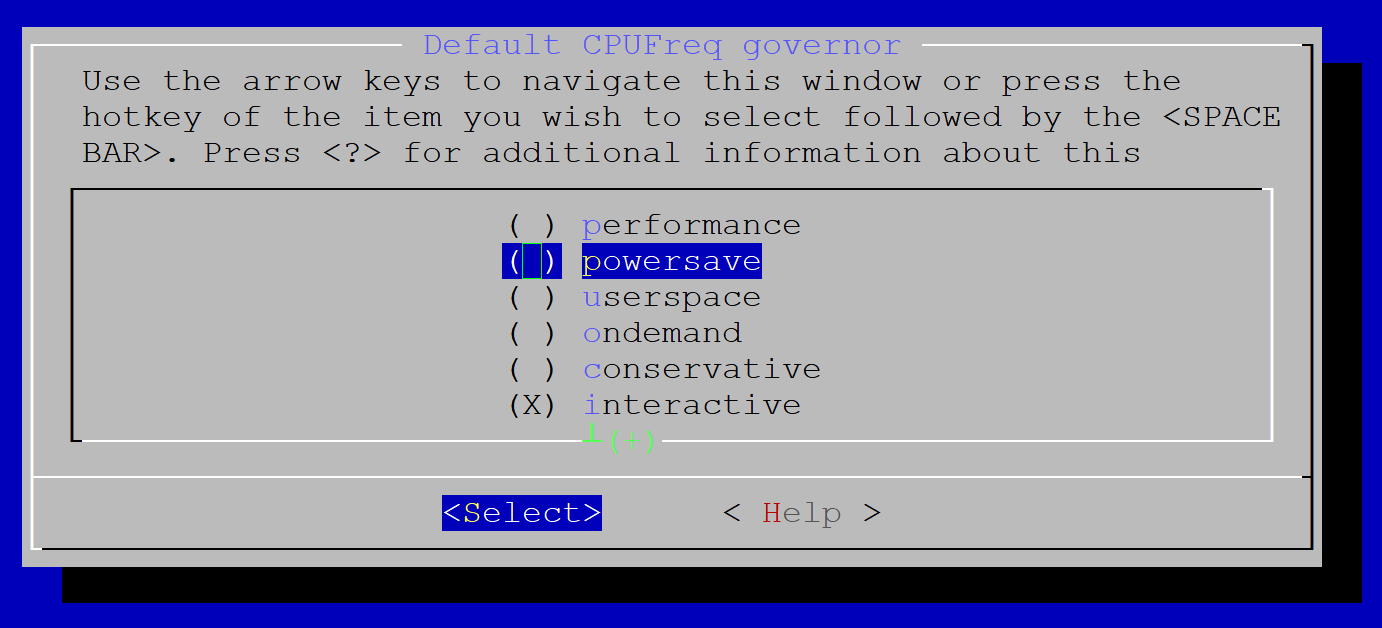Click the performance governor label
The width and height of the screenshot is (1382, 628).
(691, 226)
